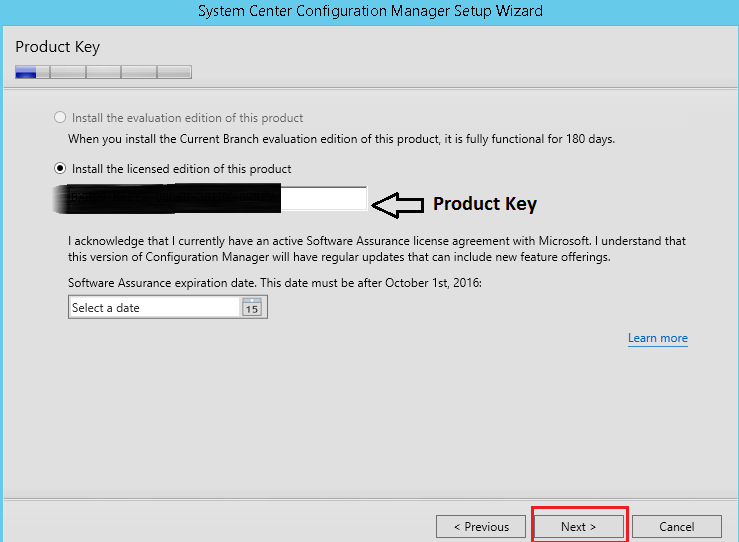
Task: Click the arrow pointing at the key field
Action: (x=397, y=204)
